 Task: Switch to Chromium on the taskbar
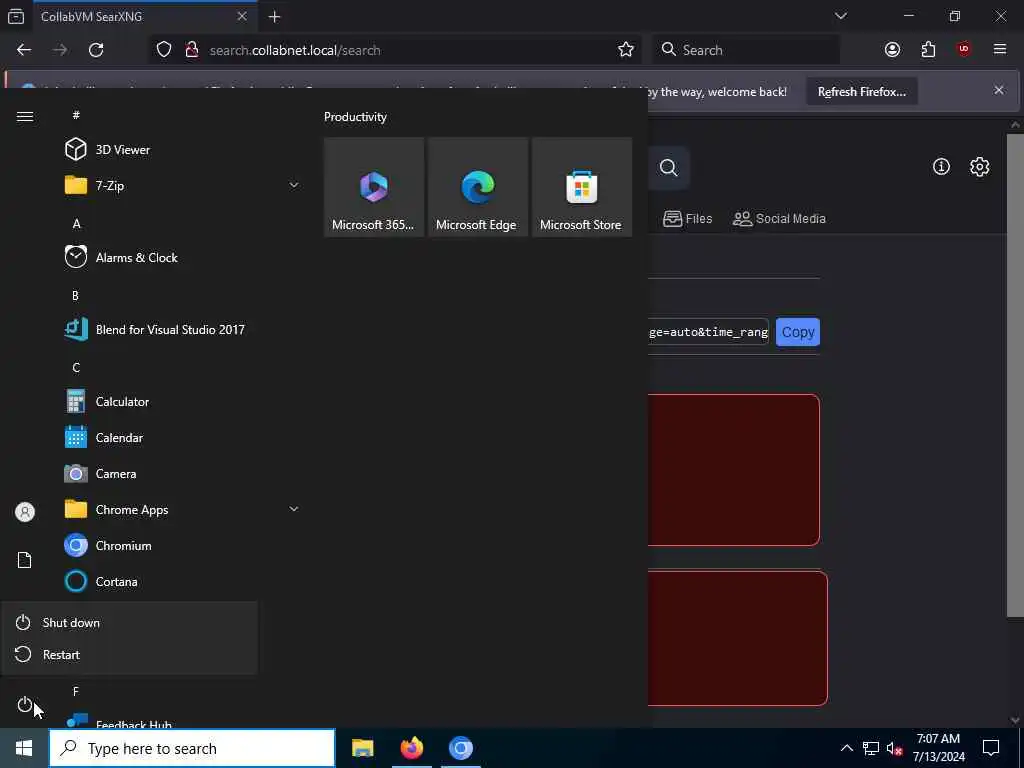tap(460, 748)
